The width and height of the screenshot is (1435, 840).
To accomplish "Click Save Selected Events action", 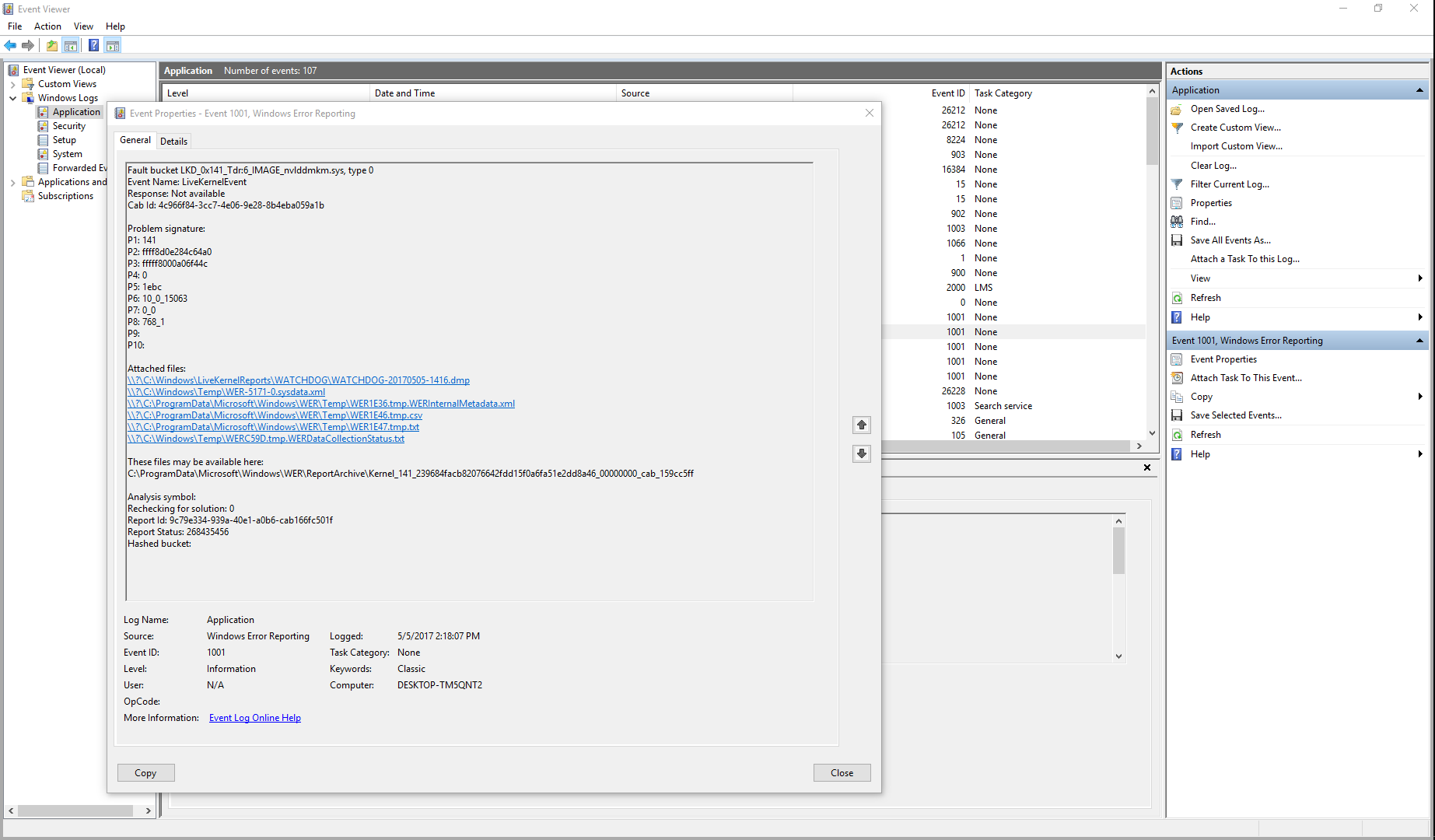I will click(1236, 415).
